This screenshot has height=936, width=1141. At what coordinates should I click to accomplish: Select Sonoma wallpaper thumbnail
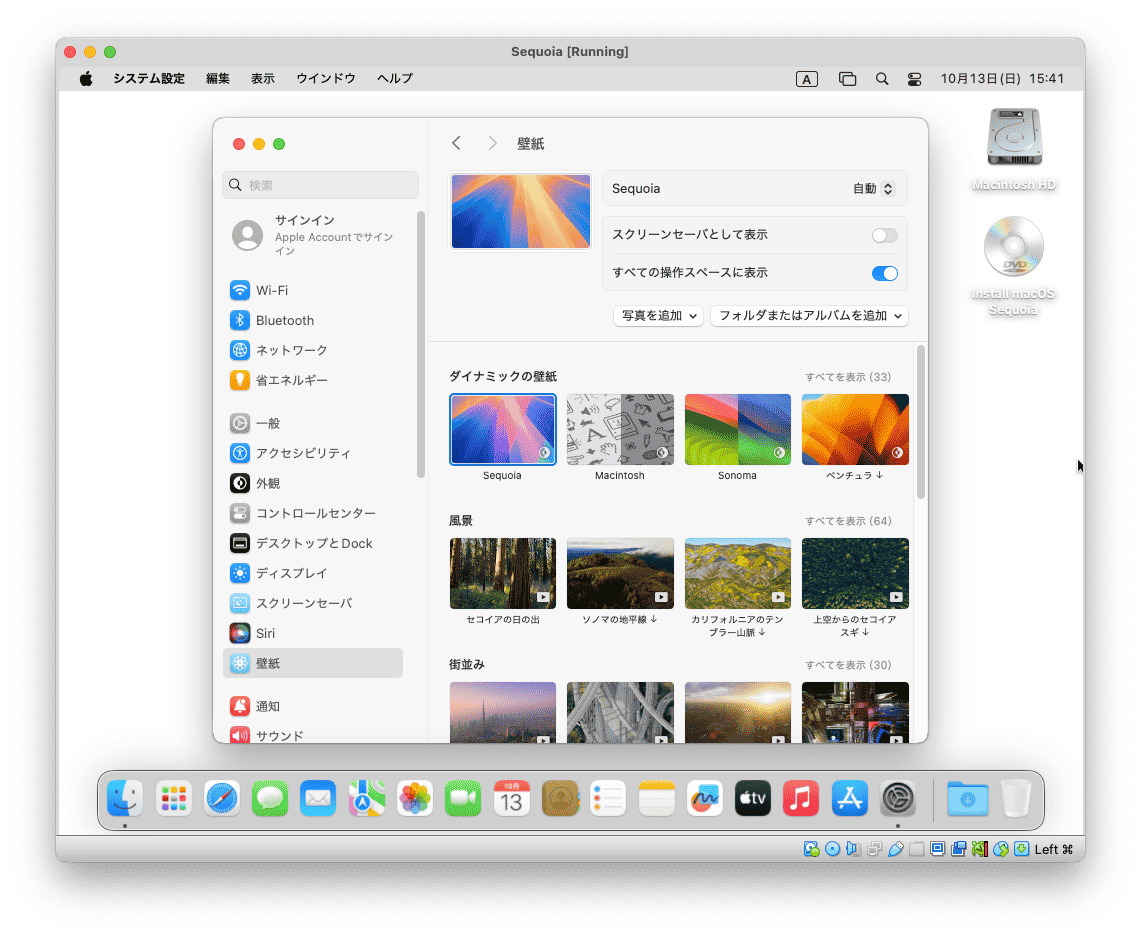pos(738,429)
